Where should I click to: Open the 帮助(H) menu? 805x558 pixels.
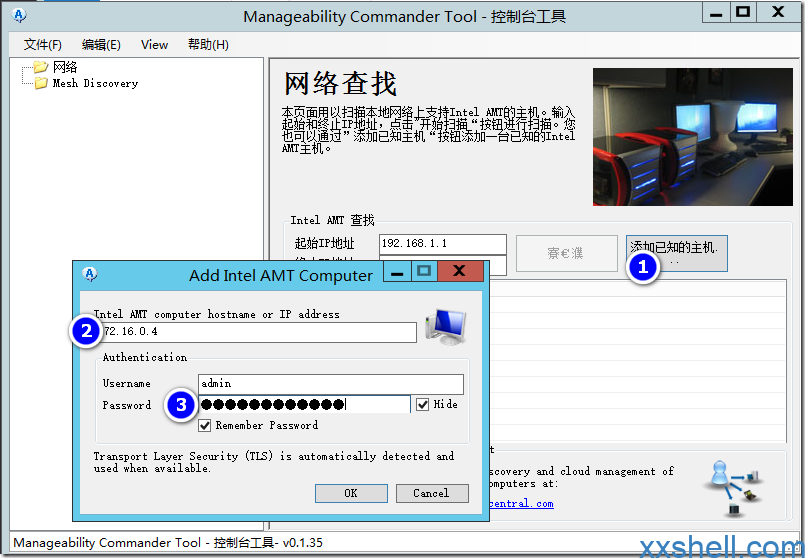(x=208, y=45)
